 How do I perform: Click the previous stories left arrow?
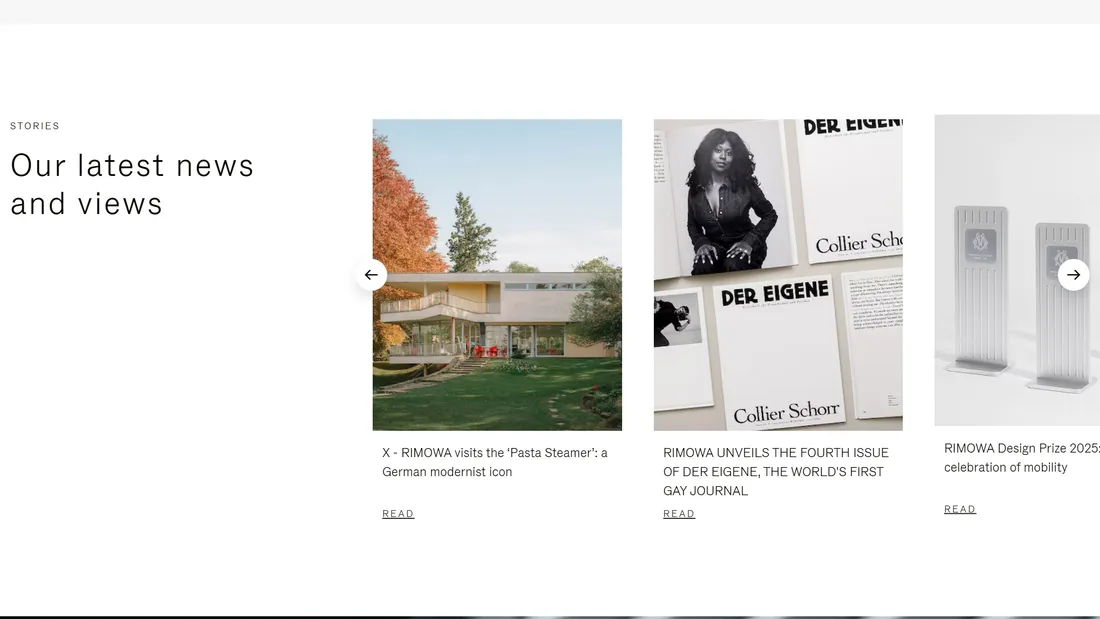pyautogui.click(x=371, y=275)
